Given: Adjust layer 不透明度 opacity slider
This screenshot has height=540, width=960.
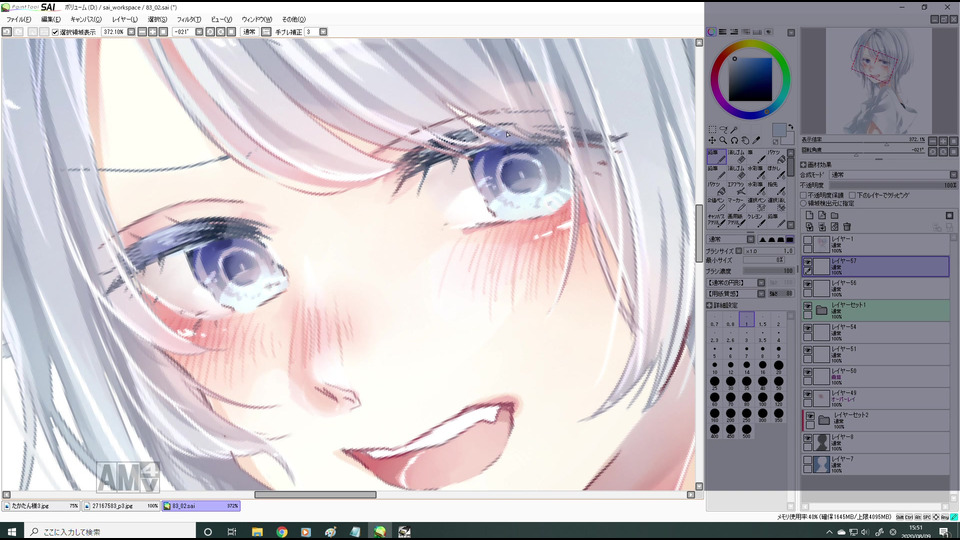Looking at the screenshot, I should coord(893,185).
